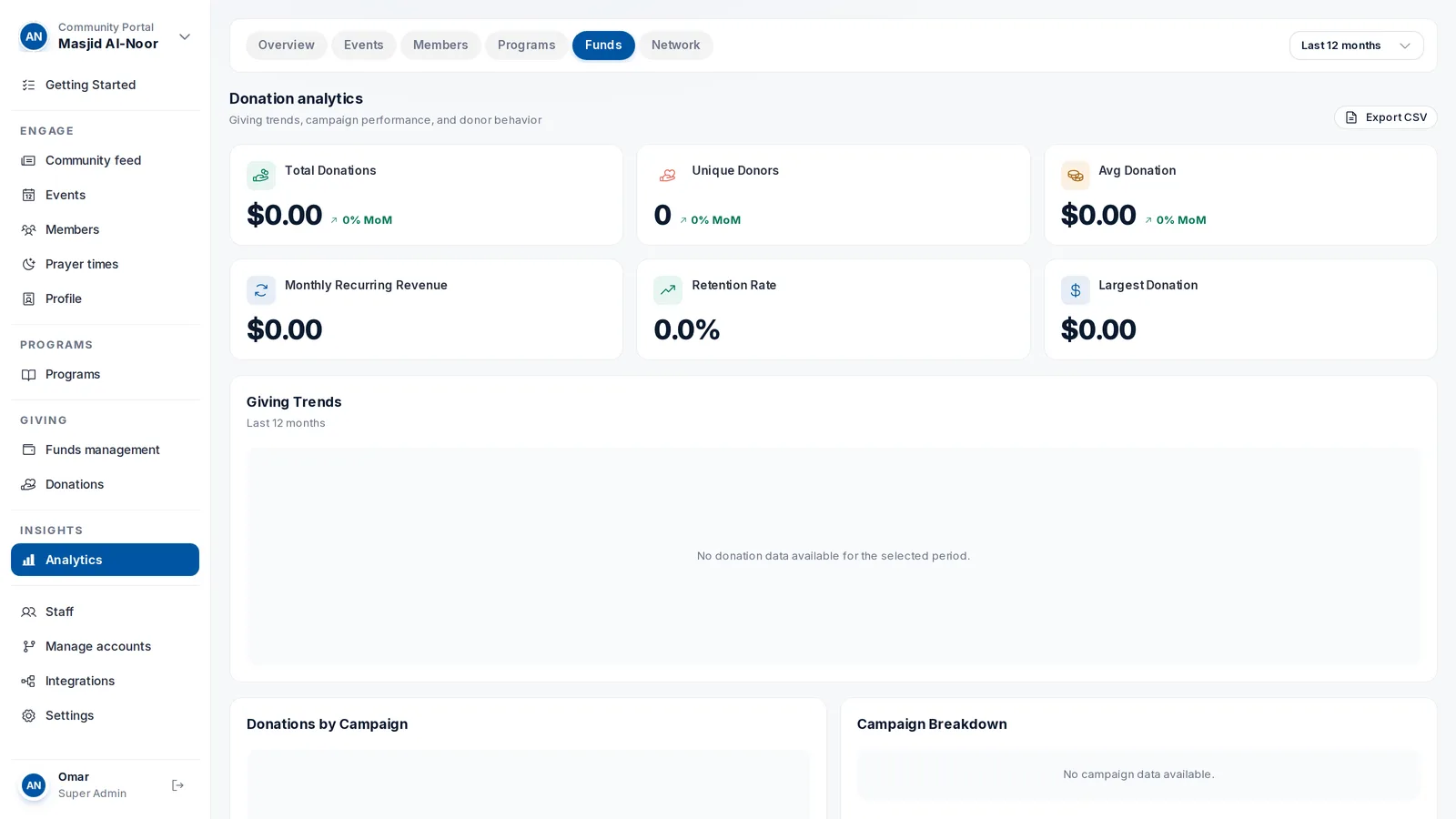Switch to the Events tab

pos(363,45)
